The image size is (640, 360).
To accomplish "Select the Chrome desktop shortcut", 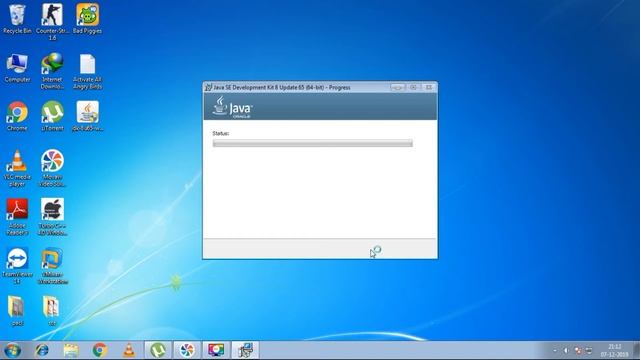I will 17,116.
